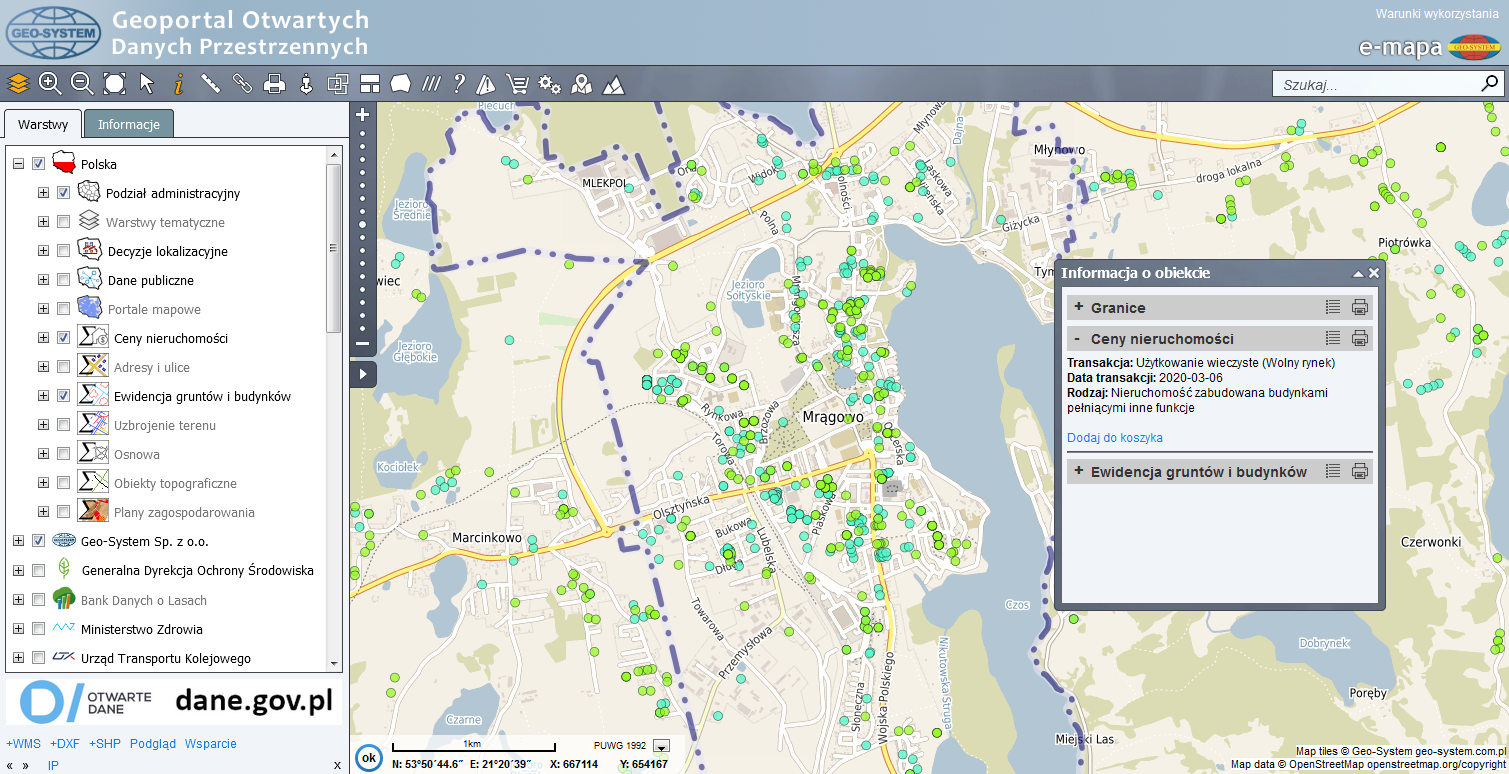Screen dimensions: 1509x774
Task: Open the shopping cart
Action: 517,84
